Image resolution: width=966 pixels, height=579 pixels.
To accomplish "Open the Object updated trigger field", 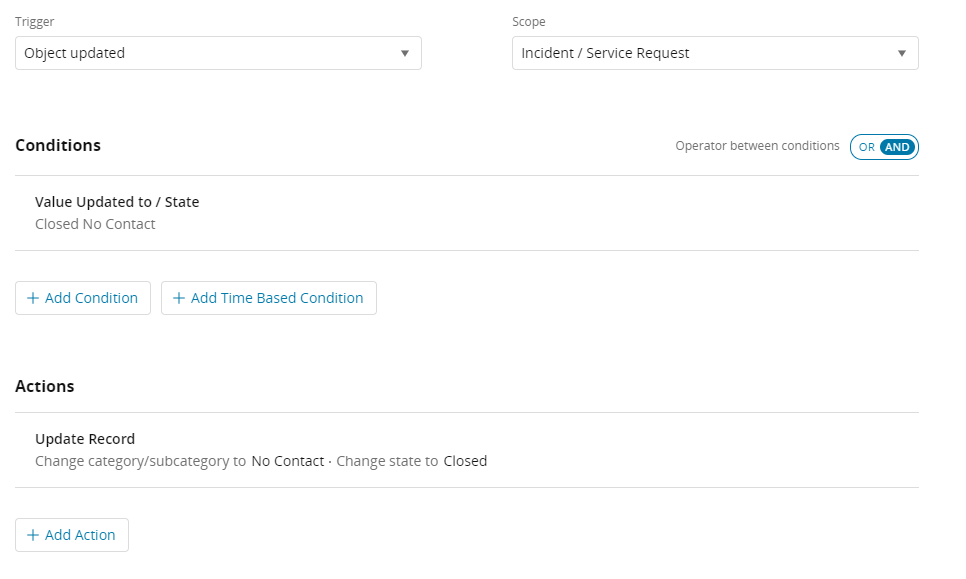I will pyautogui.click(x=218, y=53).
